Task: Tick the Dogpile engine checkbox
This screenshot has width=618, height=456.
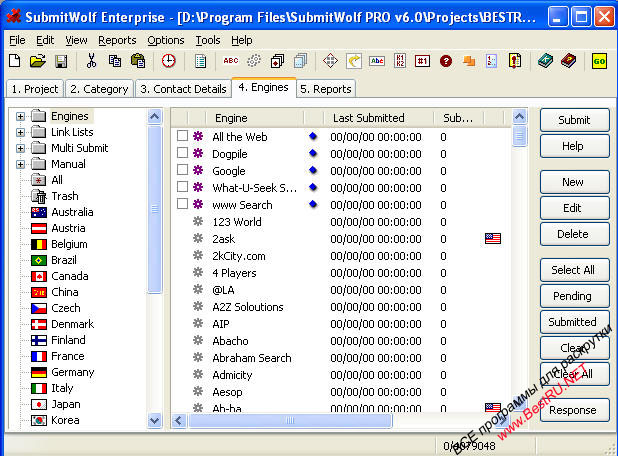Action: pyautogui.click(x=182, y=153)
